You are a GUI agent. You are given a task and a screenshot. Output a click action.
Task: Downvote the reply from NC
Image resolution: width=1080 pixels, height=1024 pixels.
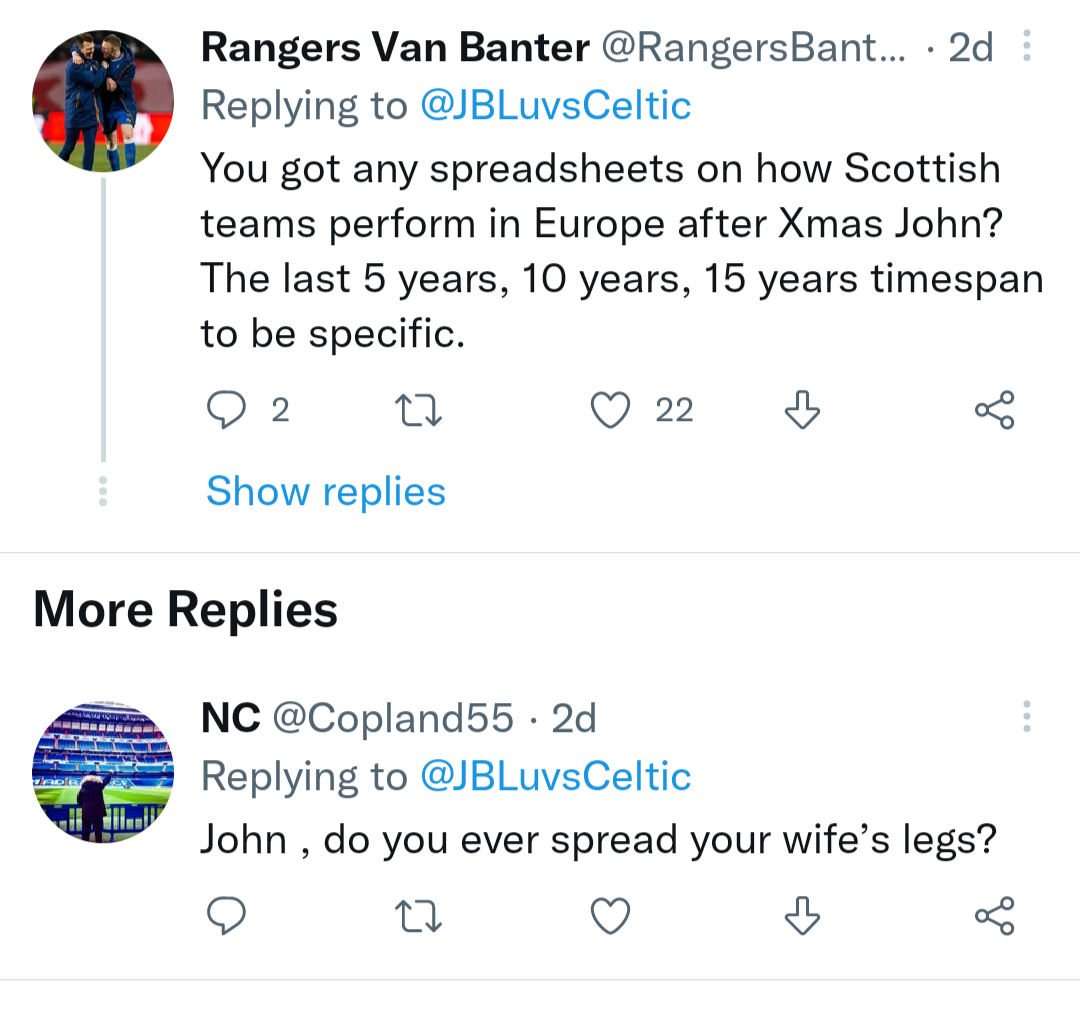802,914
